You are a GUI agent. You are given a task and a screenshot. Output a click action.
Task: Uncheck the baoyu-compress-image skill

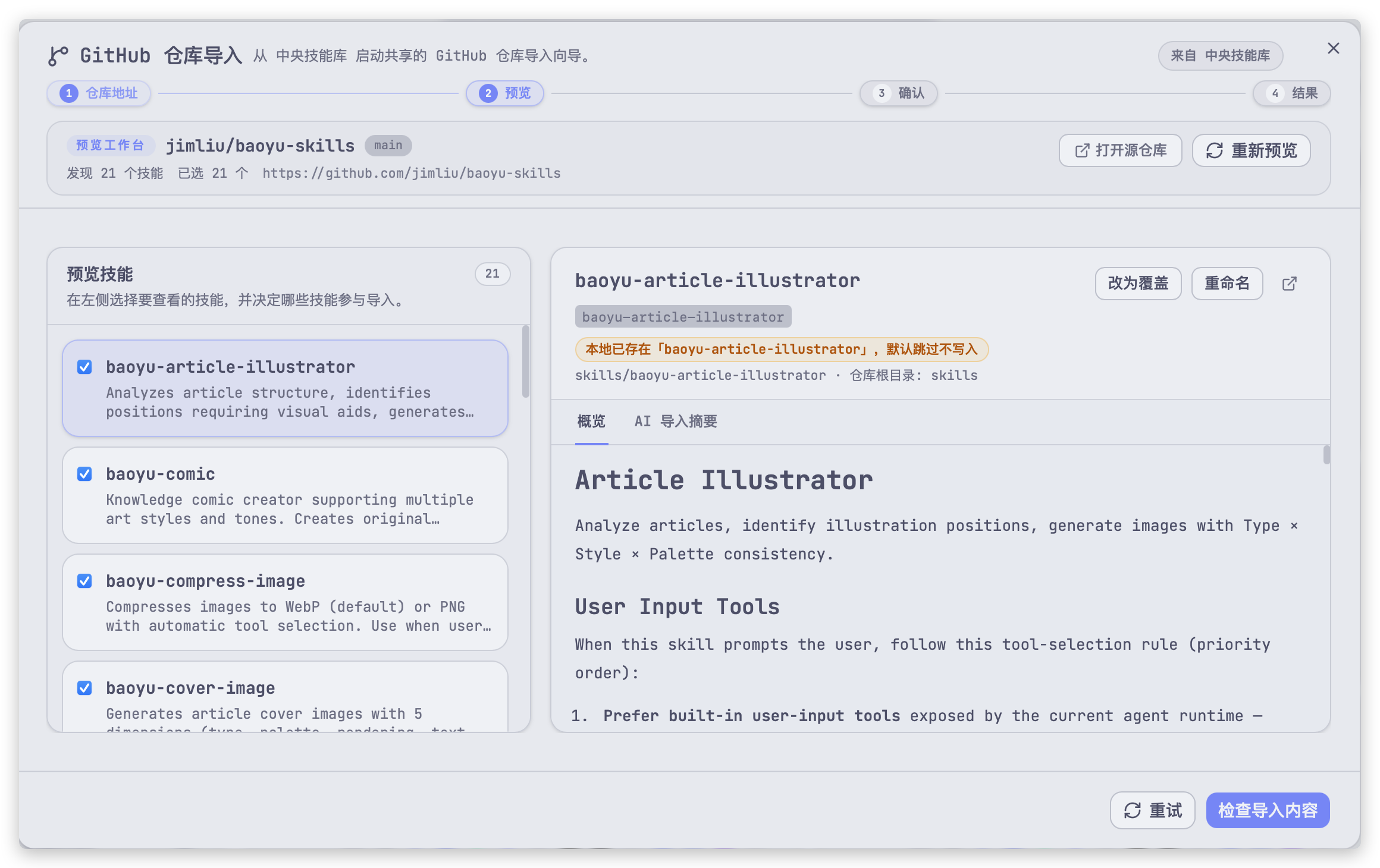(84, 581)
